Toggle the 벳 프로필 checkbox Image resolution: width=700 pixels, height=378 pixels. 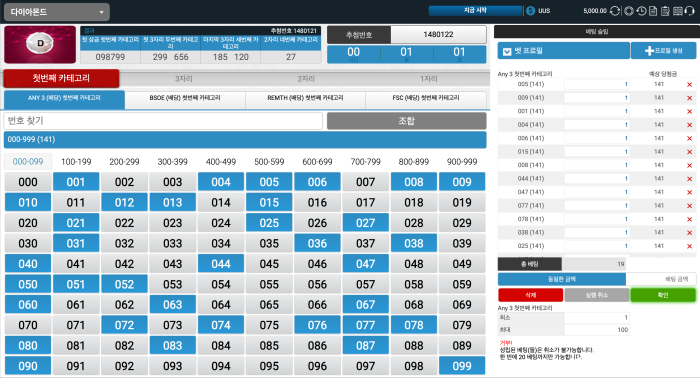click(x=507, y=51)
